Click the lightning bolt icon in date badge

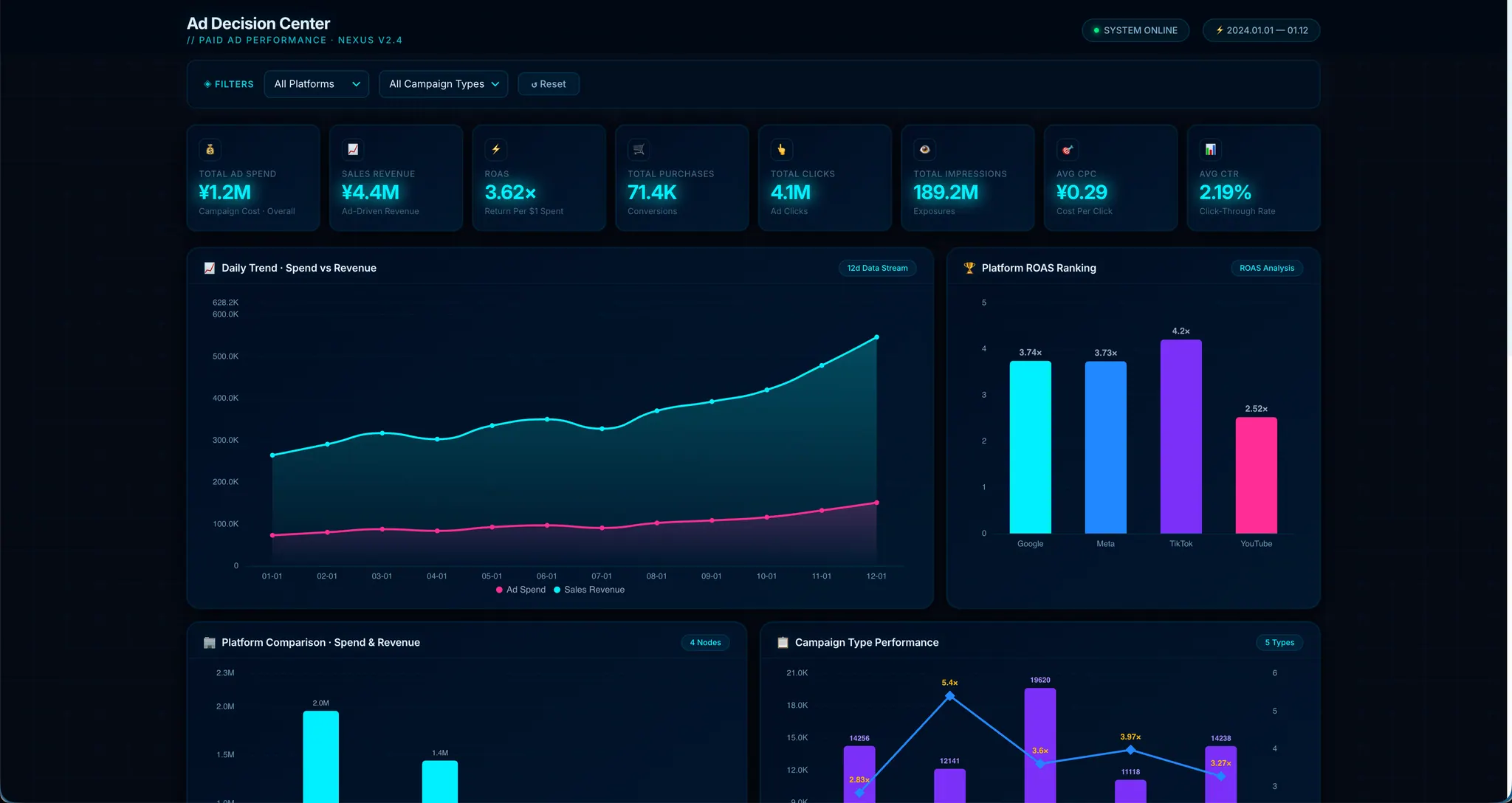(1220, 30)
